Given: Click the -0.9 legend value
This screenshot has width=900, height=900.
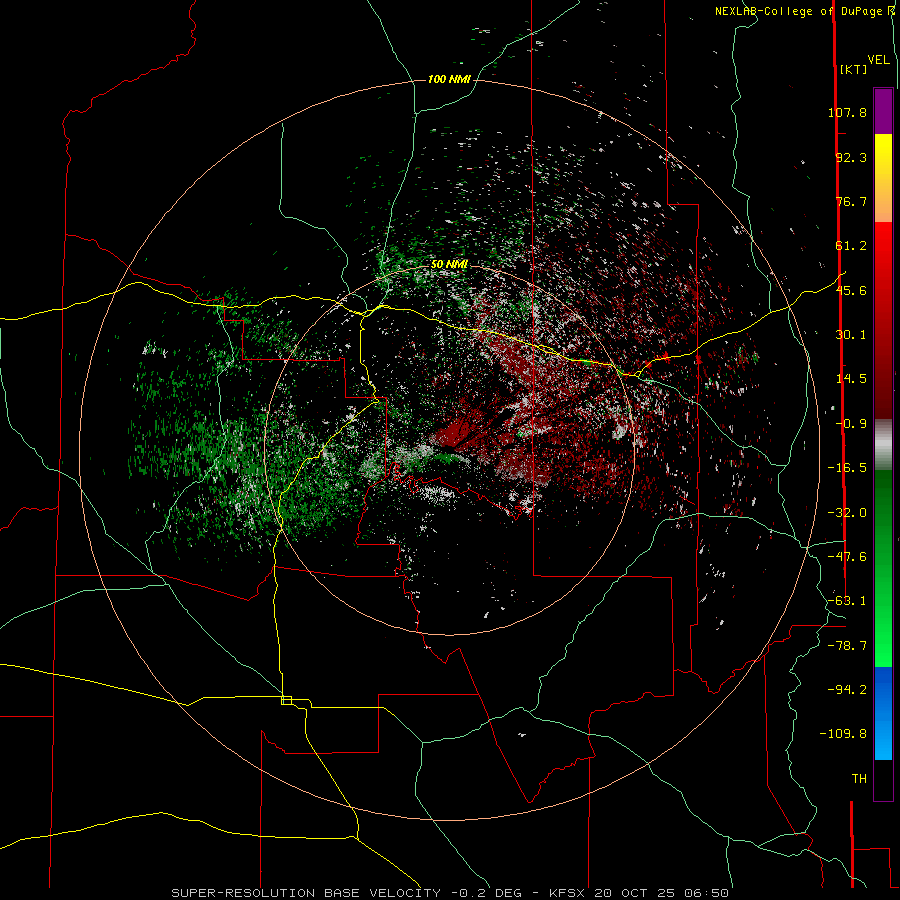Looking at the screenshot, I should click(x=851, y=424).
